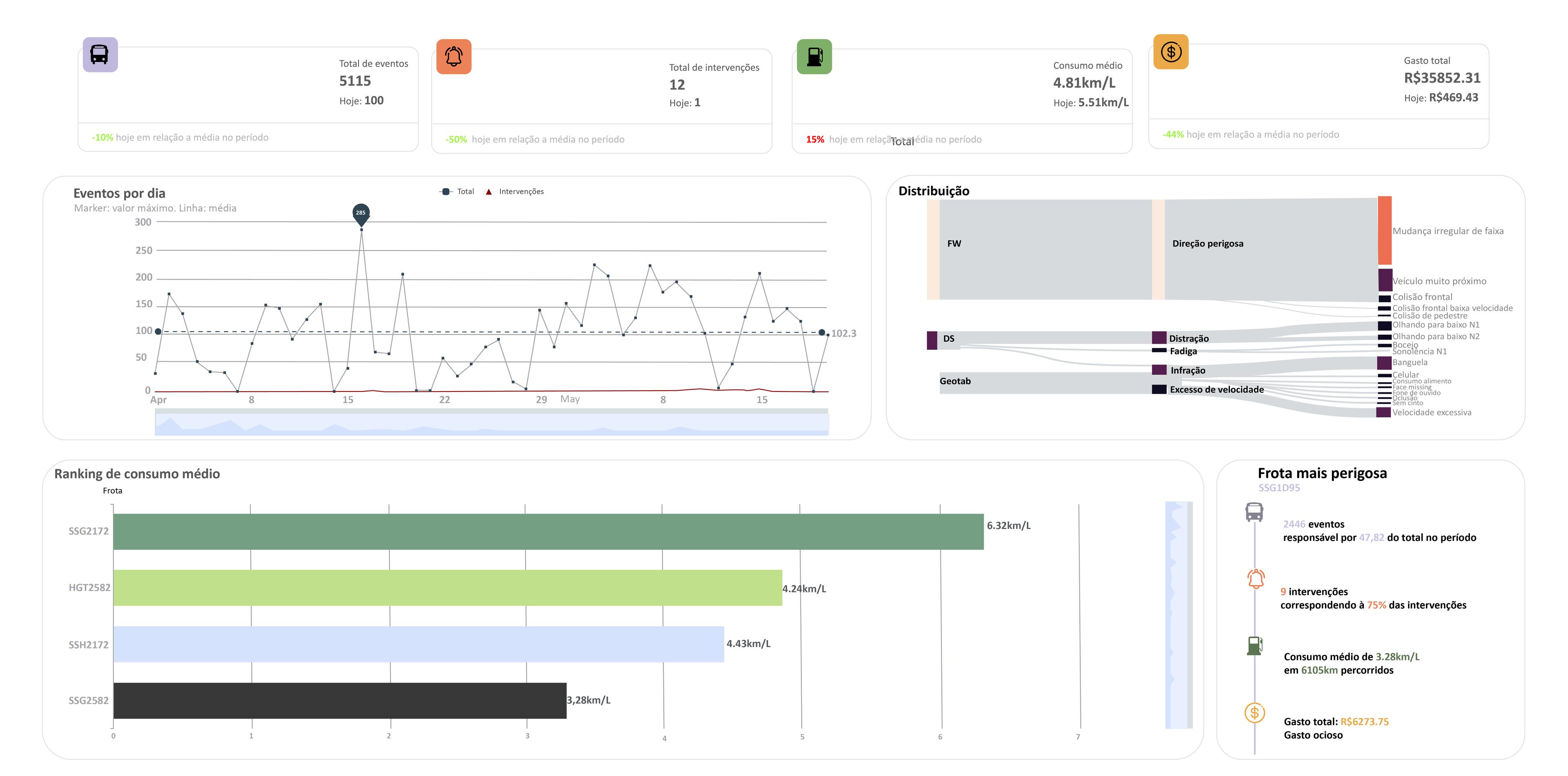
Task: Click the data zoom slider under events chart
Action: click(491, 423)
